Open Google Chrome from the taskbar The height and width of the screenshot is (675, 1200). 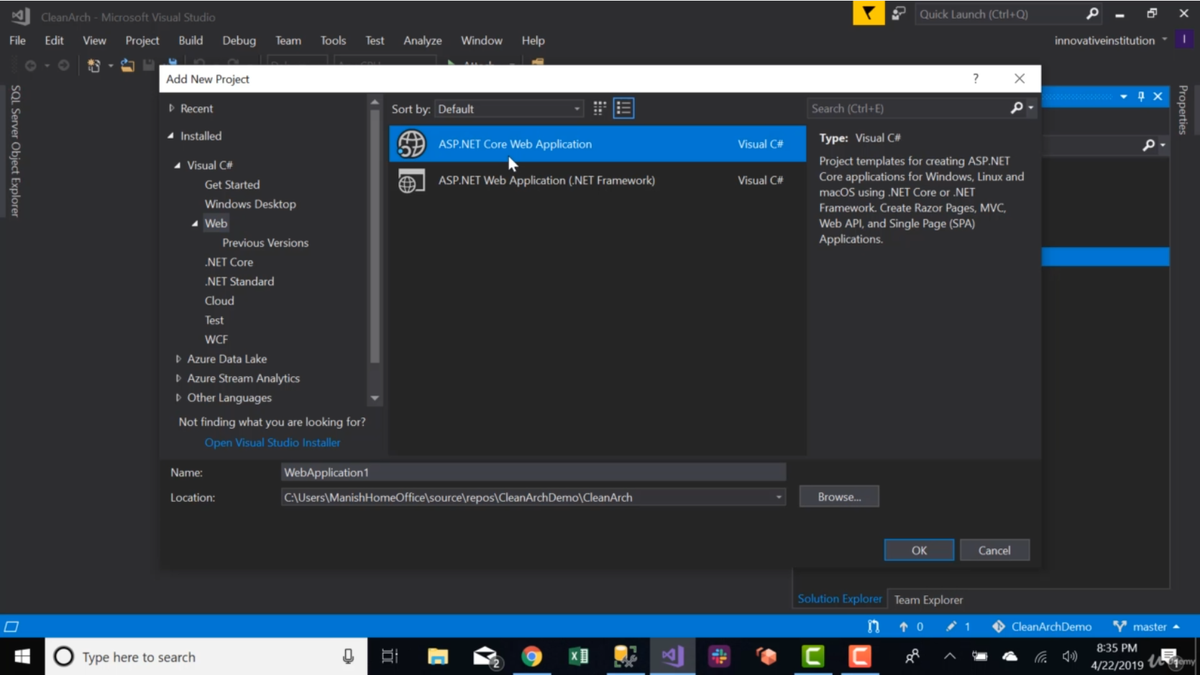(x=532, y=657)
